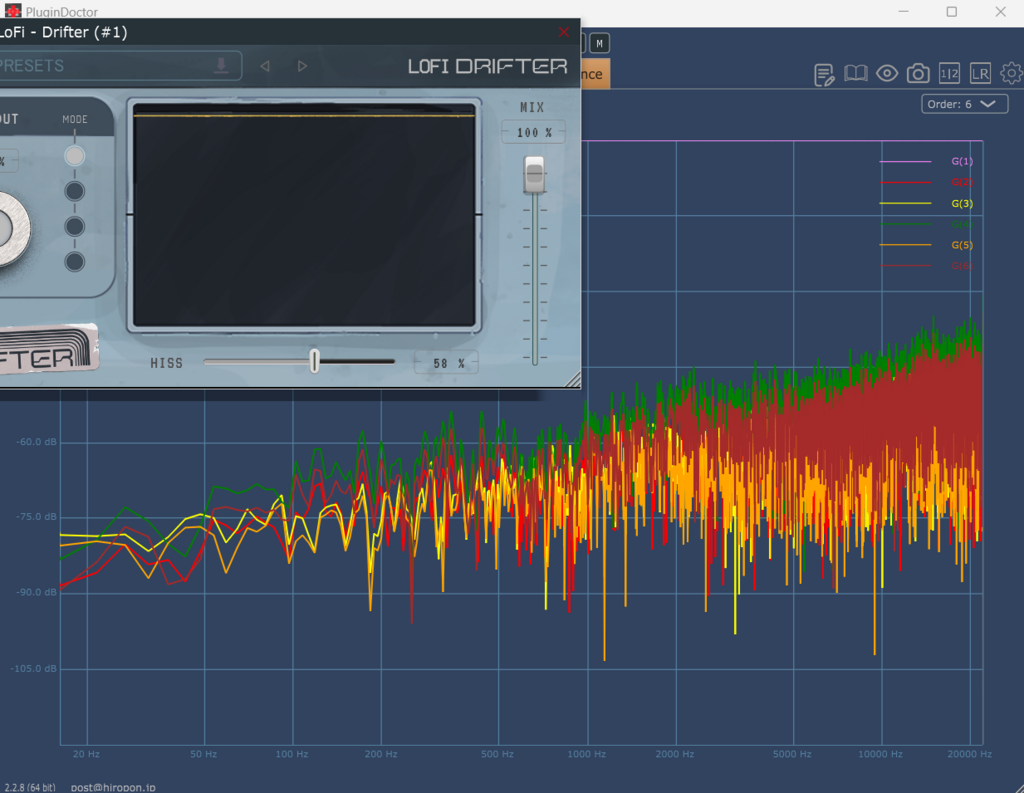Take a snapshot with the camera icon
Image resolution: width=1024 pixels, height=793 pixels.
[x=918, y=73]
